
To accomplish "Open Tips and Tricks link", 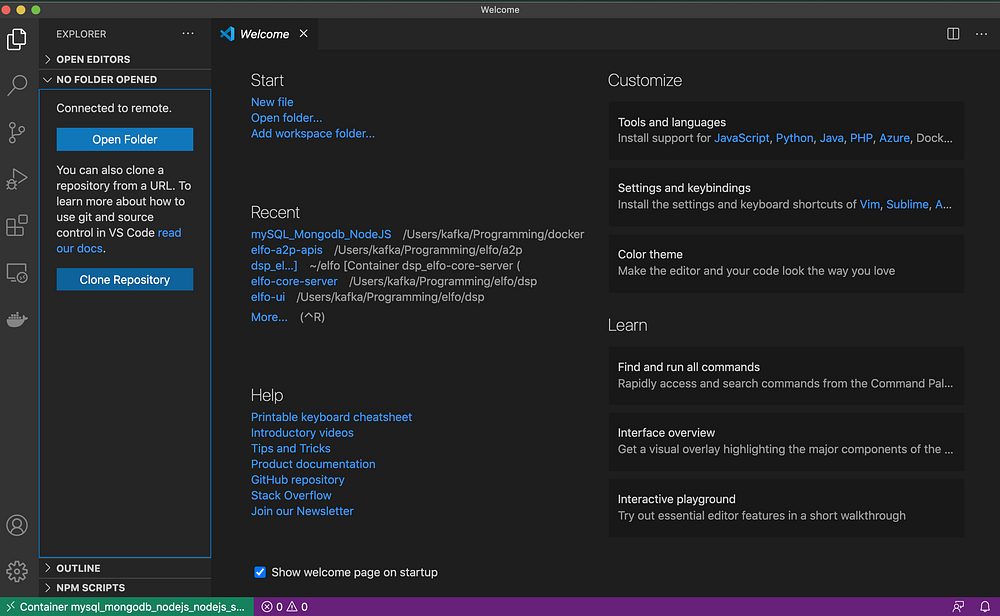I will tap(290, 448).
